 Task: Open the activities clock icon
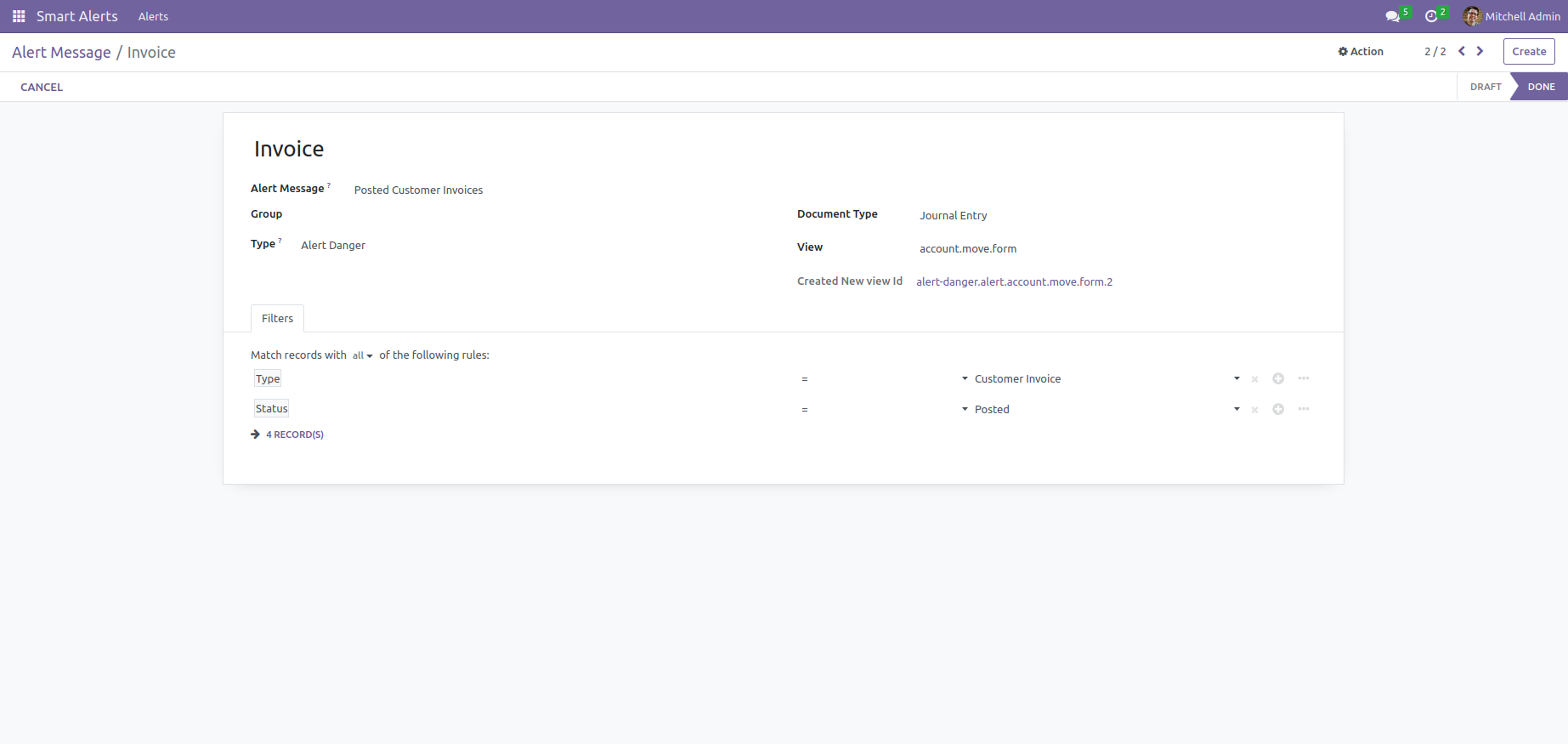(x=1431, y=16)
